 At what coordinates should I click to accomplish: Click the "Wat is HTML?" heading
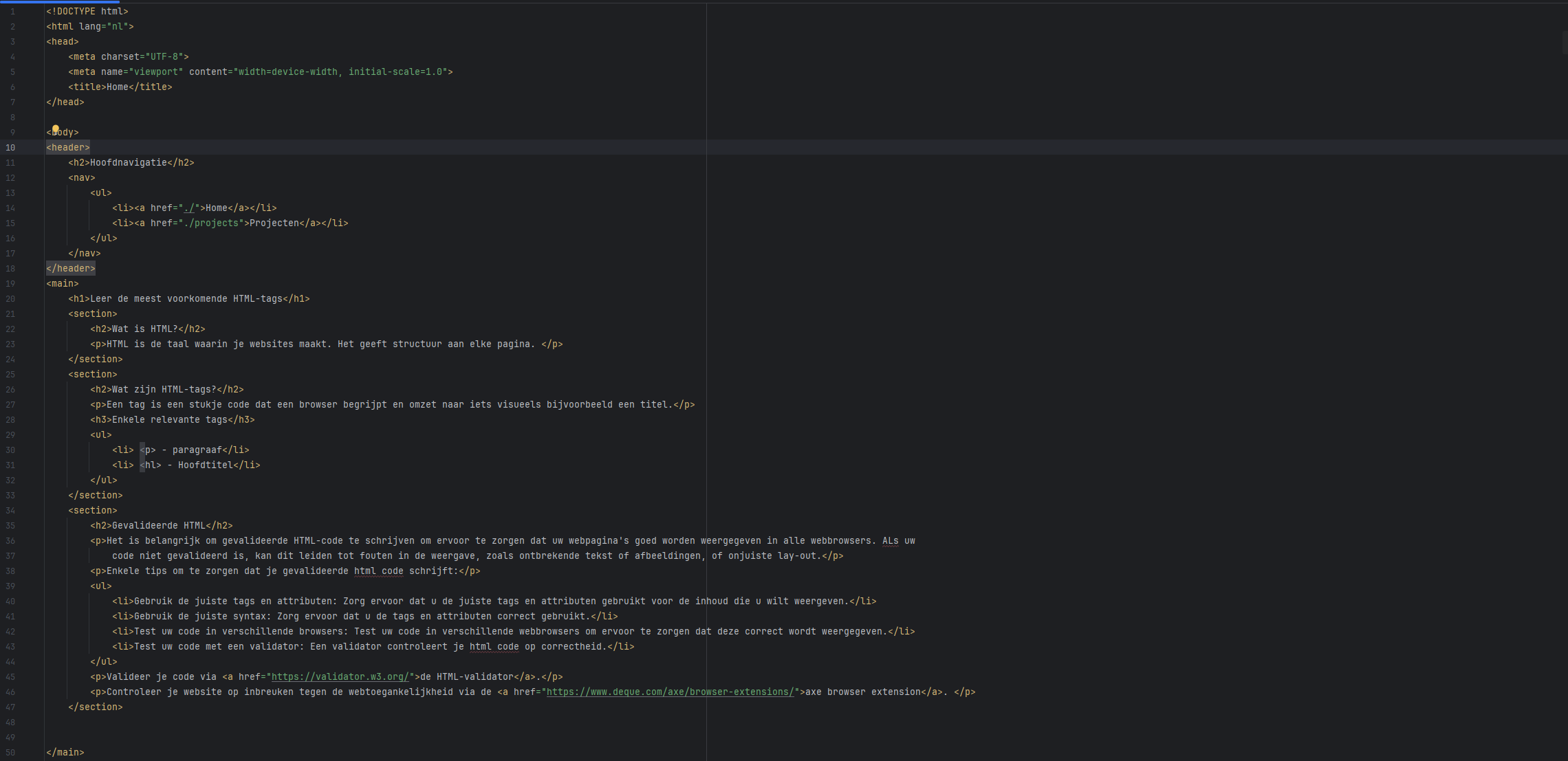click(145, 329)
